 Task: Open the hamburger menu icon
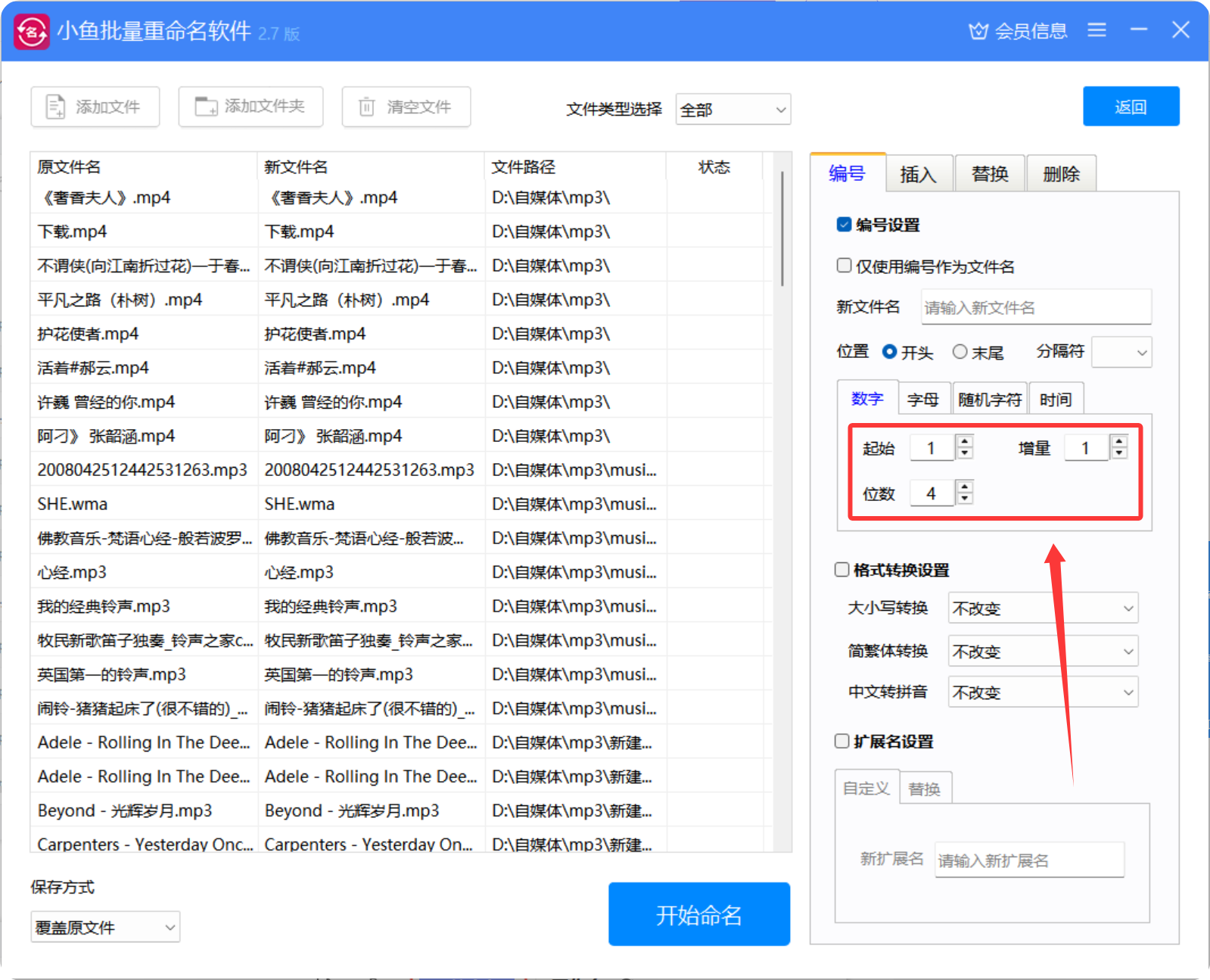(1096, 30)
